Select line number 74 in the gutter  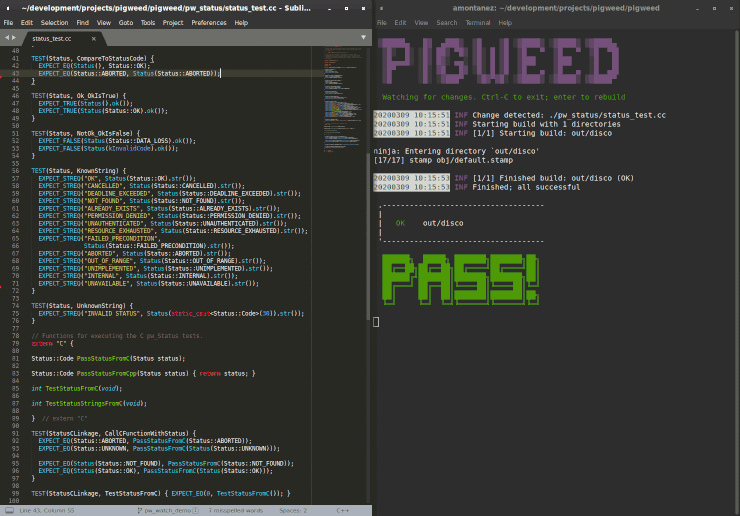tap(16, 306)
